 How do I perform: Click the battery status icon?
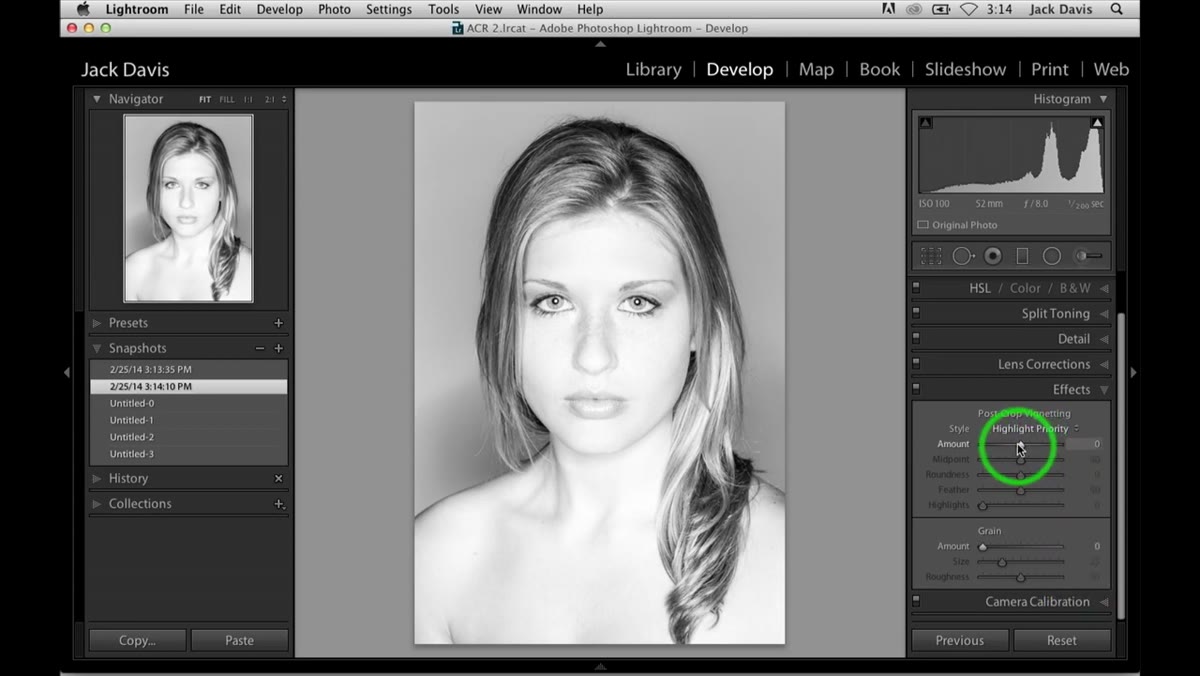[941, 9]
